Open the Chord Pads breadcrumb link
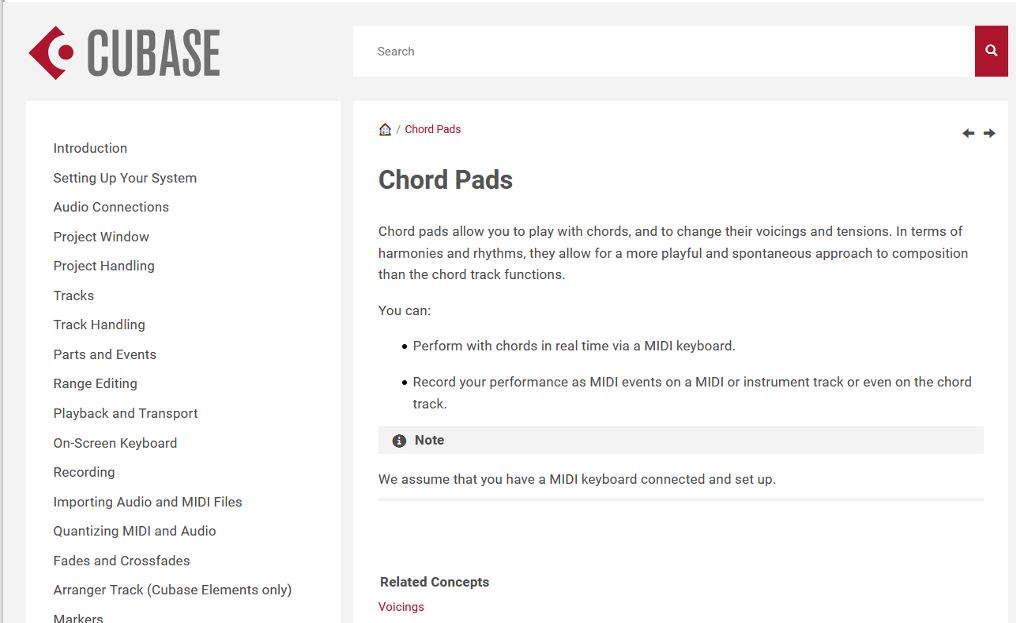Viewport: 1016px width, 623px height. (433, 129)
